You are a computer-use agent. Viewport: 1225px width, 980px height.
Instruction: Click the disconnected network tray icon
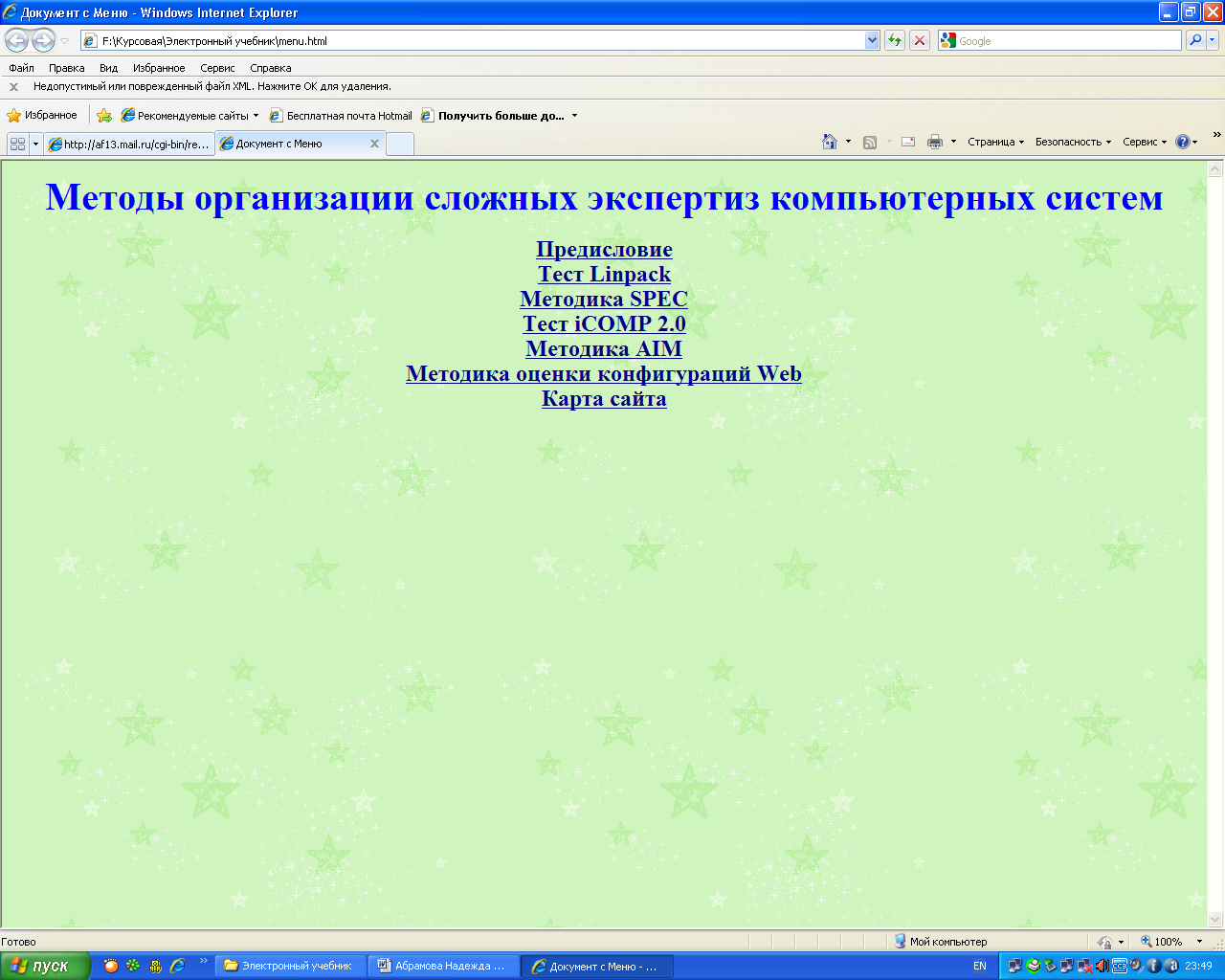click(1084, 966)
